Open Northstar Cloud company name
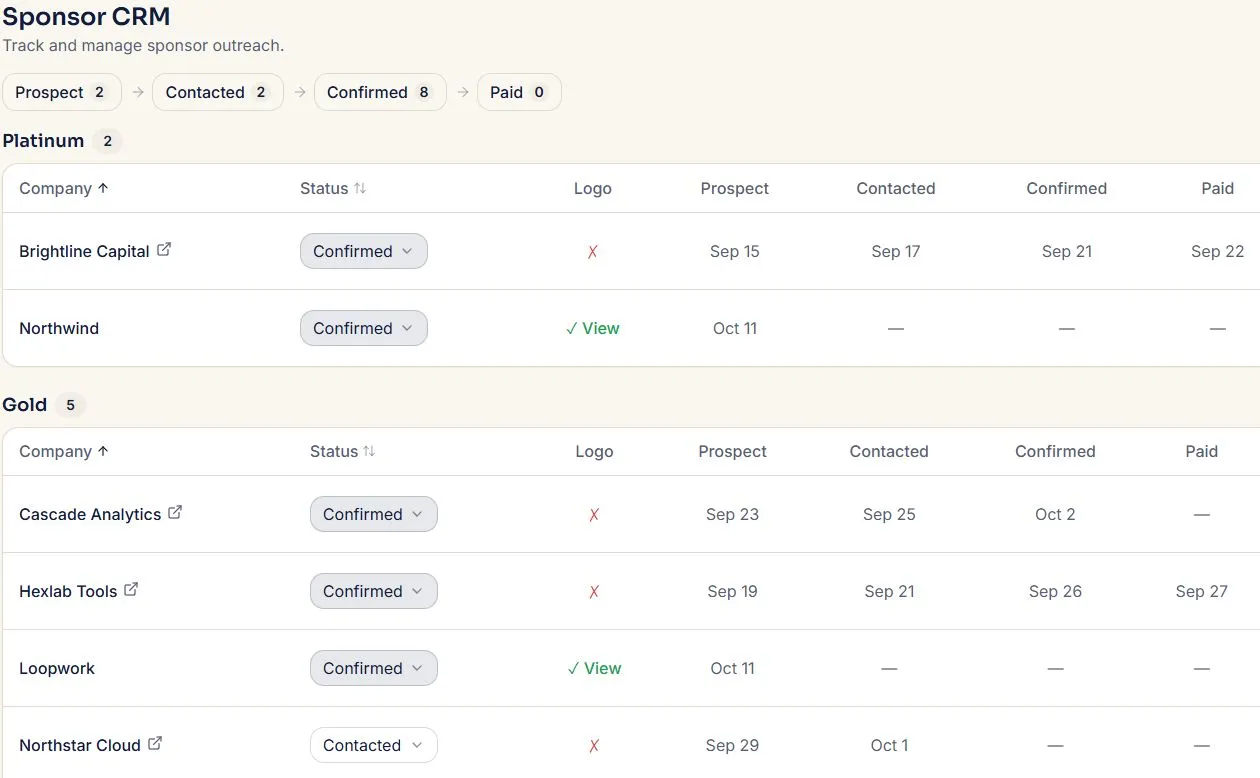The image size is (1260, 778). pyautogui.click(x=80, y=745)
